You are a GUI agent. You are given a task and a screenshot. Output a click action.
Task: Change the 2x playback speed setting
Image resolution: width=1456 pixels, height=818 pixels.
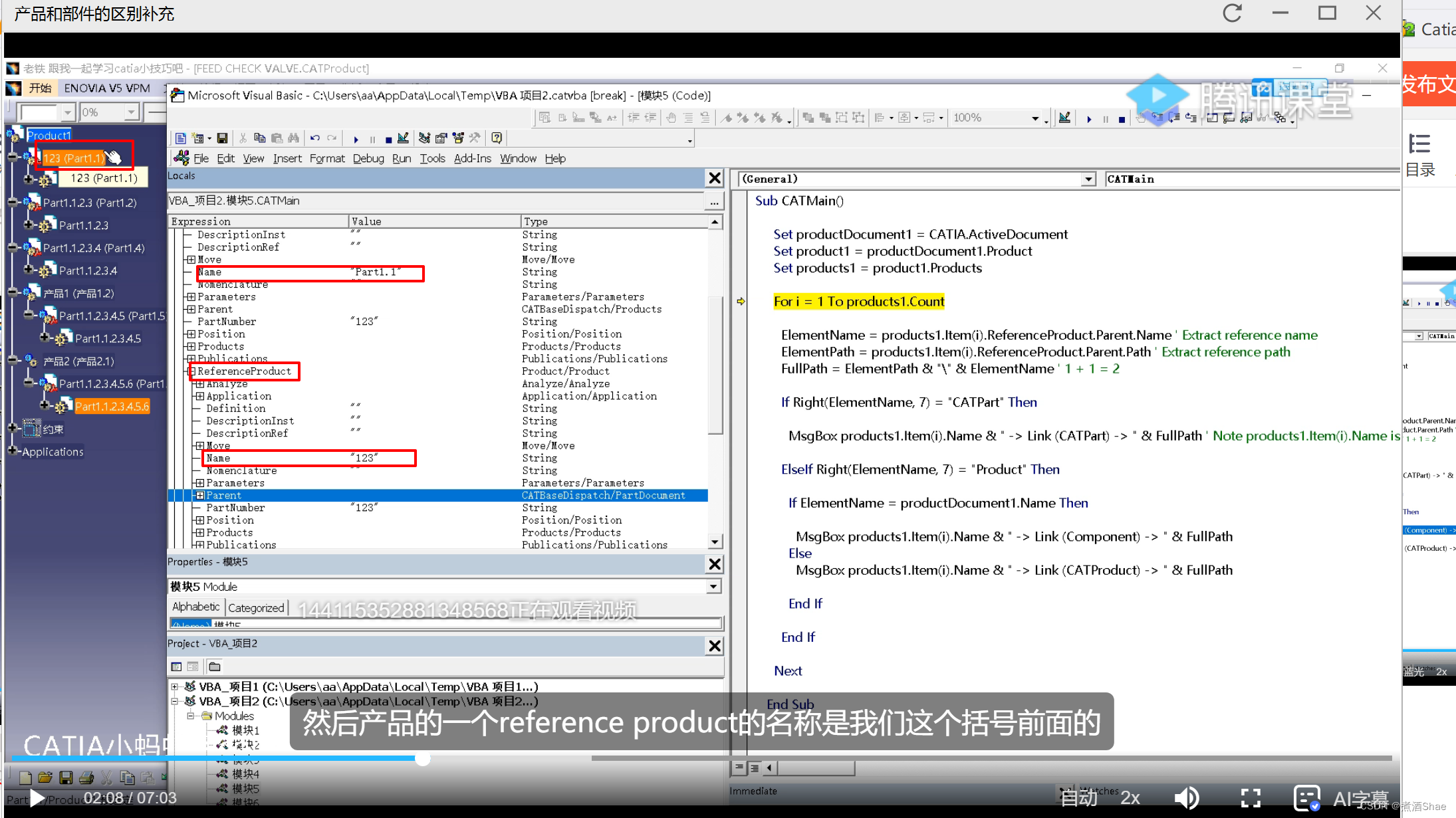tap(1130, 797)
